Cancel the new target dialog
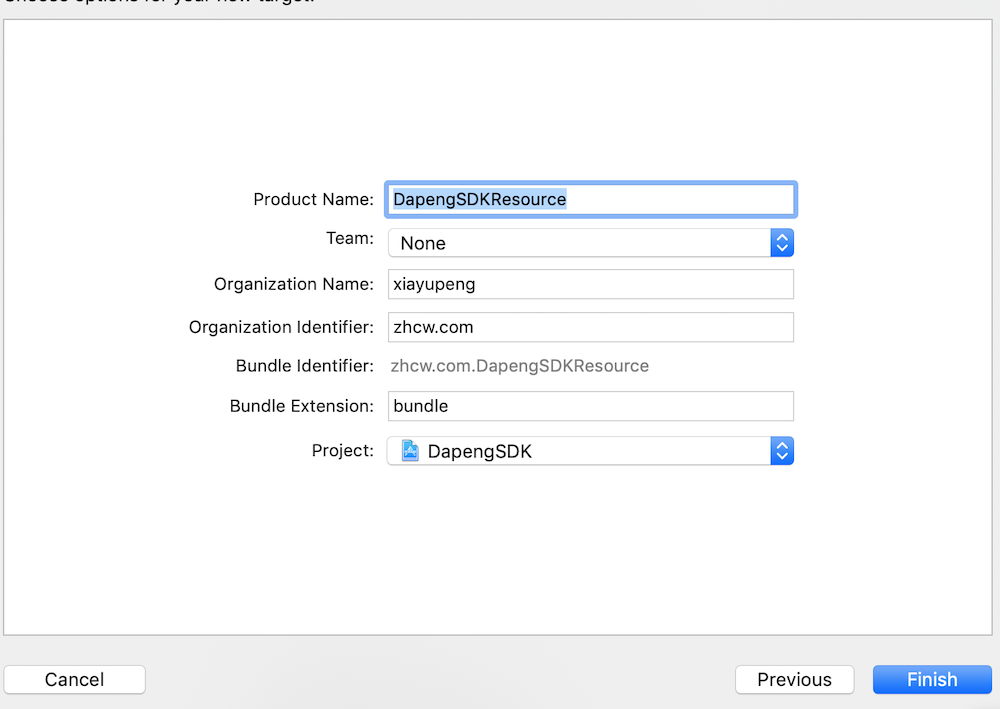Viewport: 1000px width, 709px height. pos(74,679)
